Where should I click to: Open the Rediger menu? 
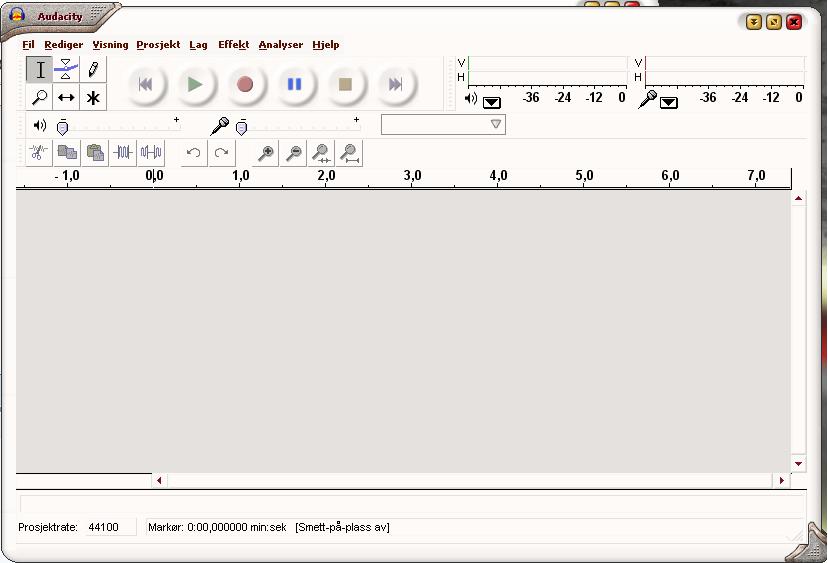(64, 45)
